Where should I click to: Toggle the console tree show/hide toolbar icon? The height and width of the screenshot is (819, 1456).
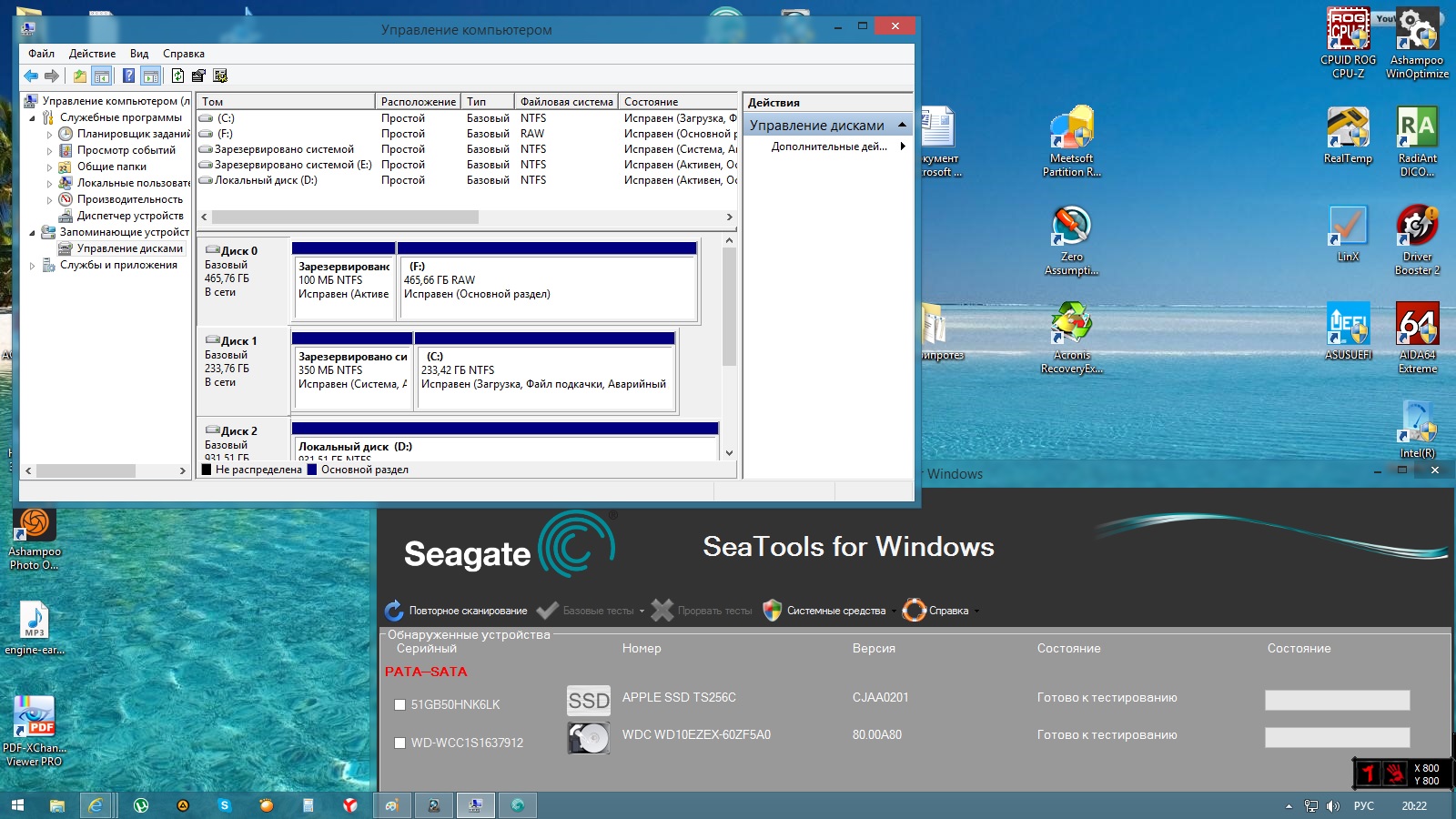click(102, 76)
